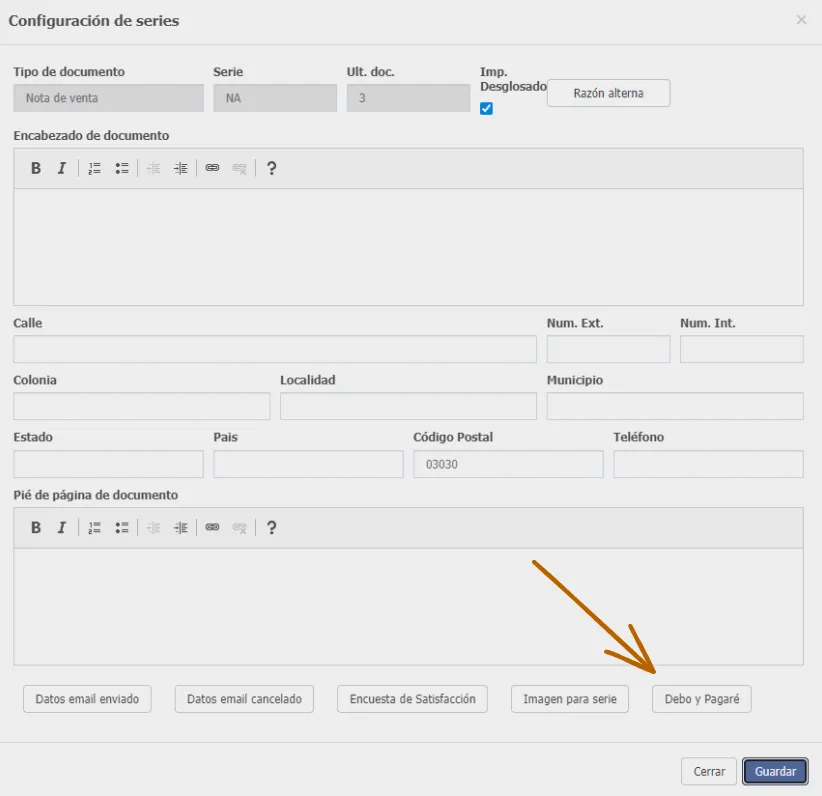Insert link in Pié de página editor
The height and width of the screenshot is (796, 822).
pos(212,527)
